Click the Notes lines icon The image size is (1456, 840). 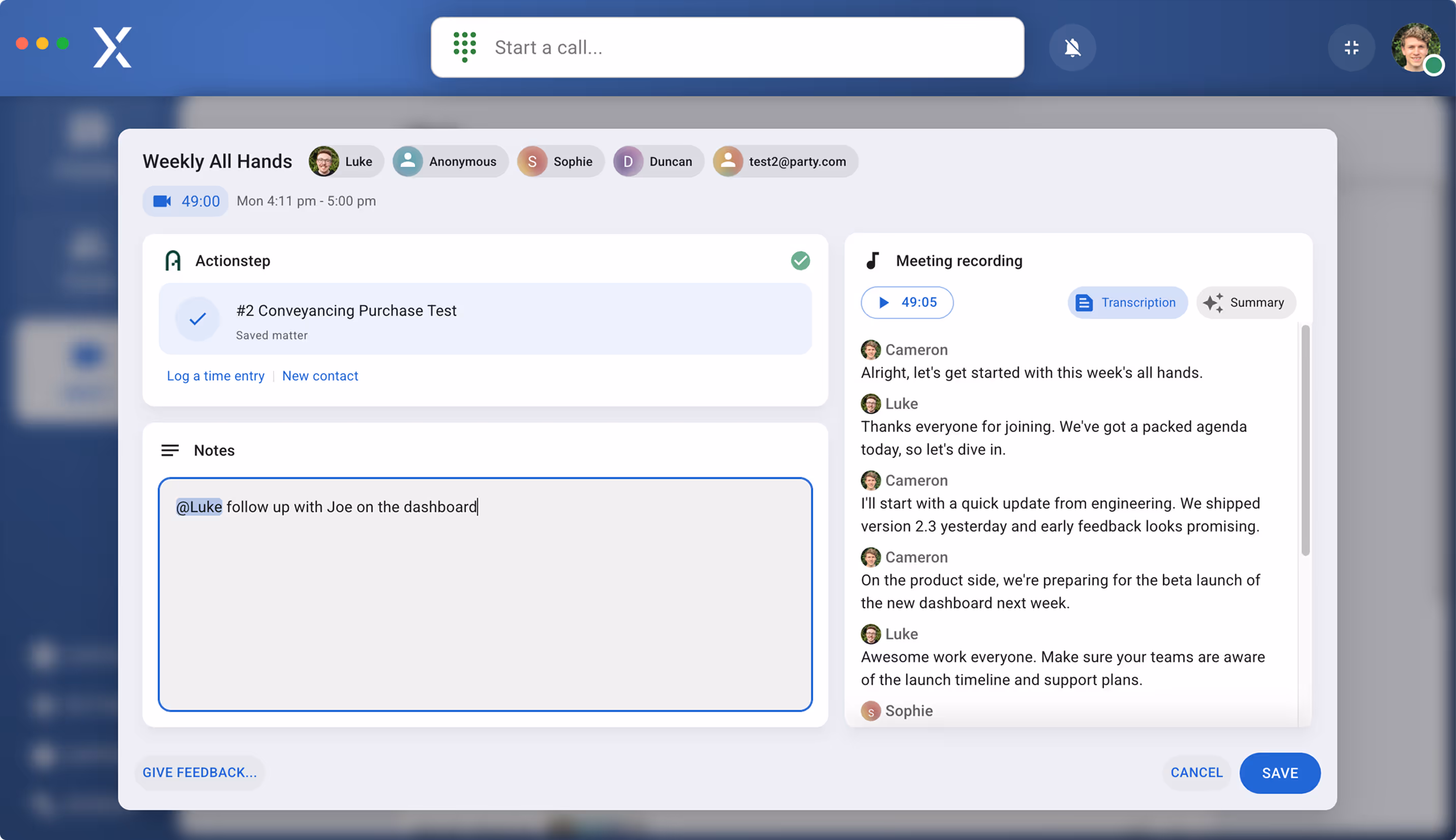169,450
